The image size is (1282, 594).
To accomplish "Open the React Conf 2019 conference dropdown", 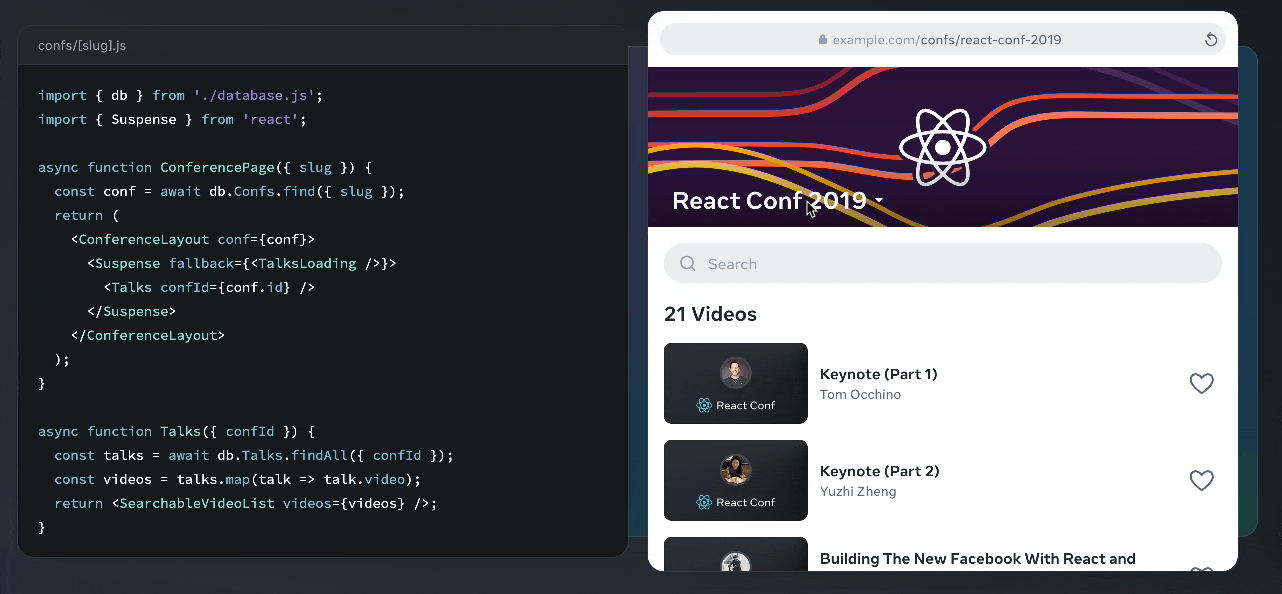I will click(778, 201).
